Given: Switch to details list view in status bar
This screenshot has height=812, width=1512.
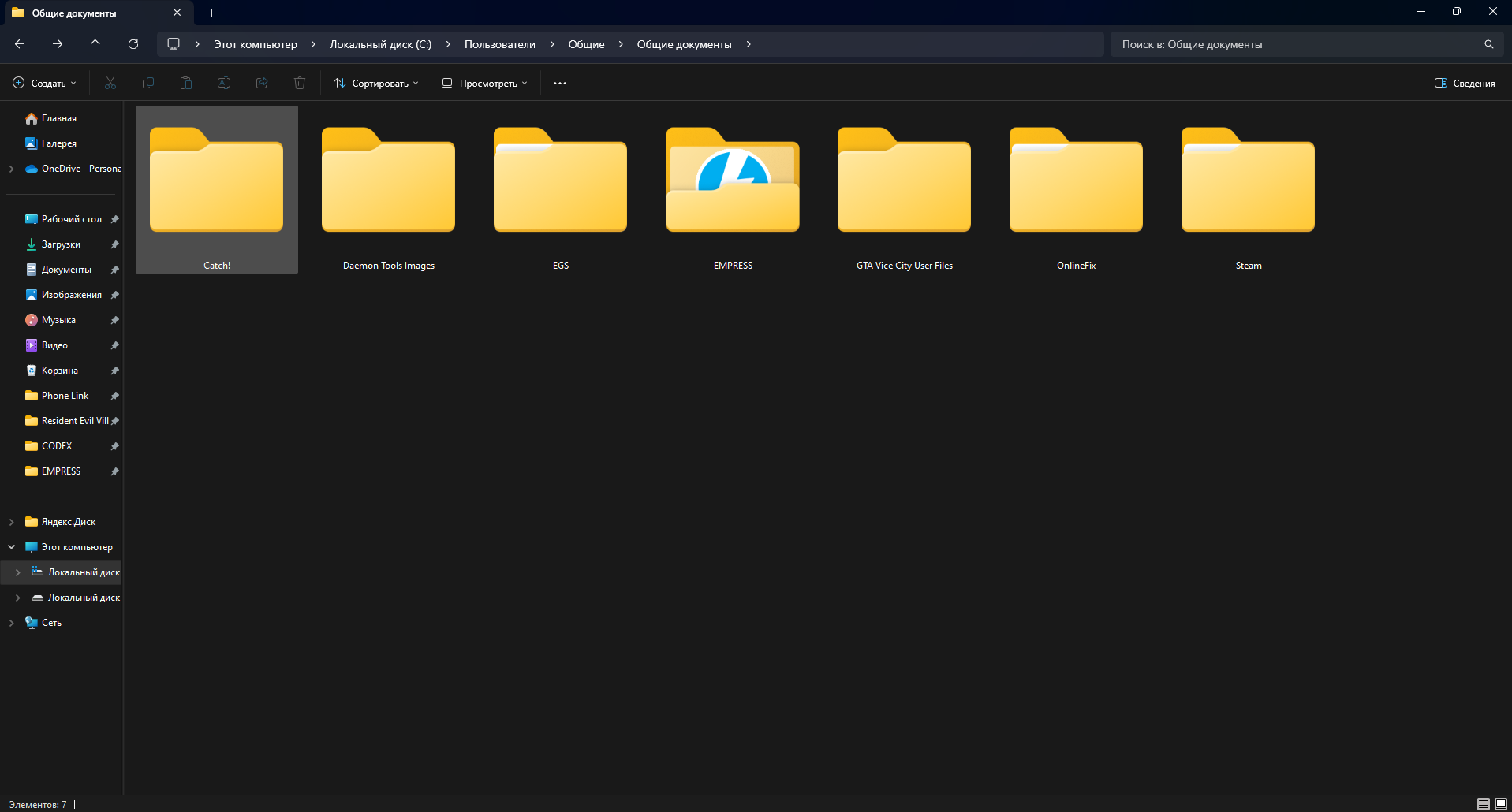Looking at the screenshot, I should click(x=1483, y=804).
